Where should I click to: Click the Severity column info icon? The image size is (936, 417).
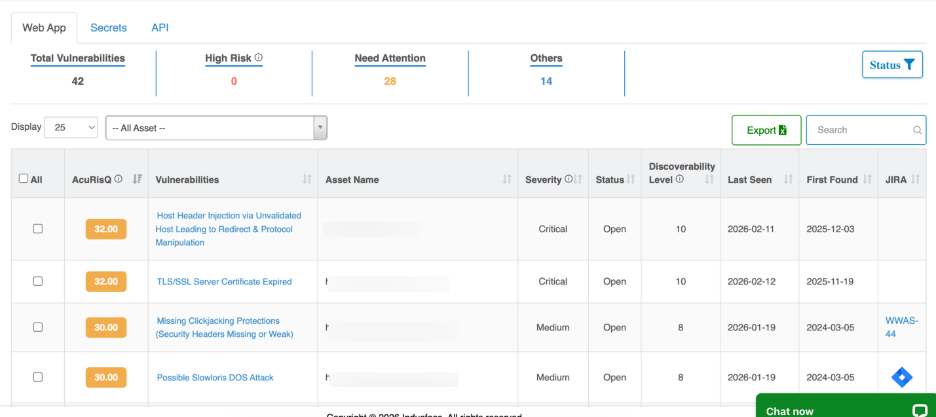click(569, 179)
